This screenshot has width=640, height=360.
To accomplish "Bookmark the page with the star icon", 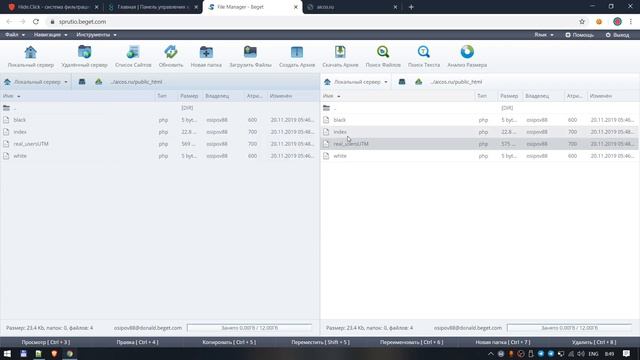I will (x=582, y=22).
